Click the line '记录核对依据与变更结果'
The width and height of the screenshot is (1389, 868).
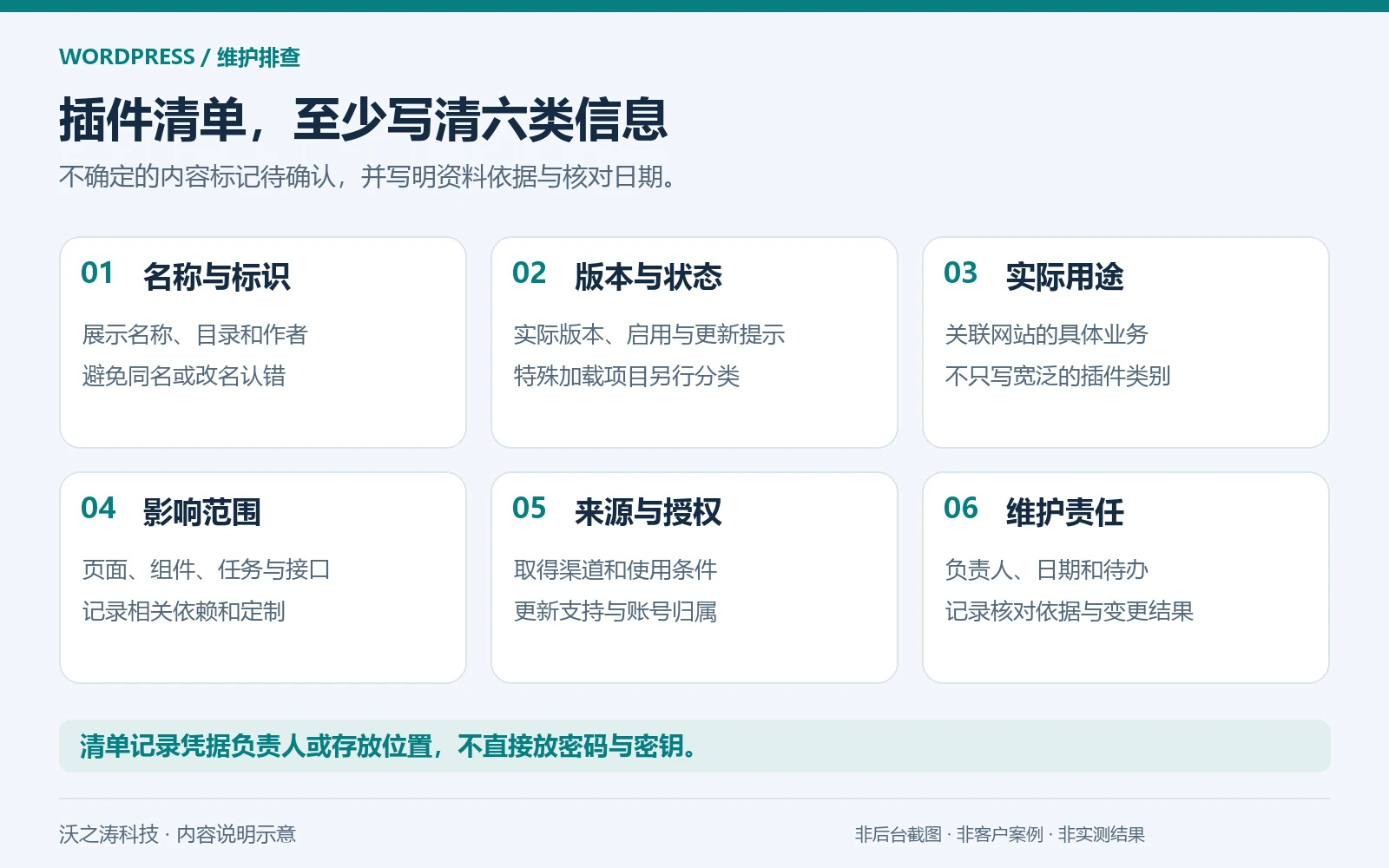[1070, 611]
